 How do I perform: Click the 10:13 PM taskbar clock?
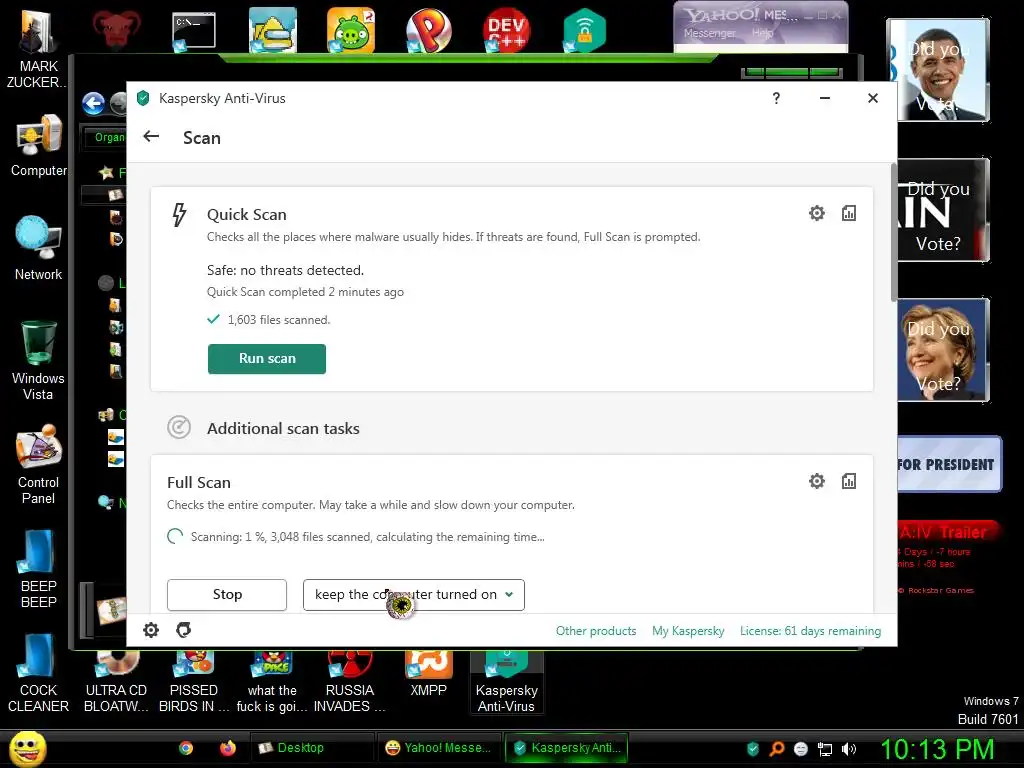938,748
